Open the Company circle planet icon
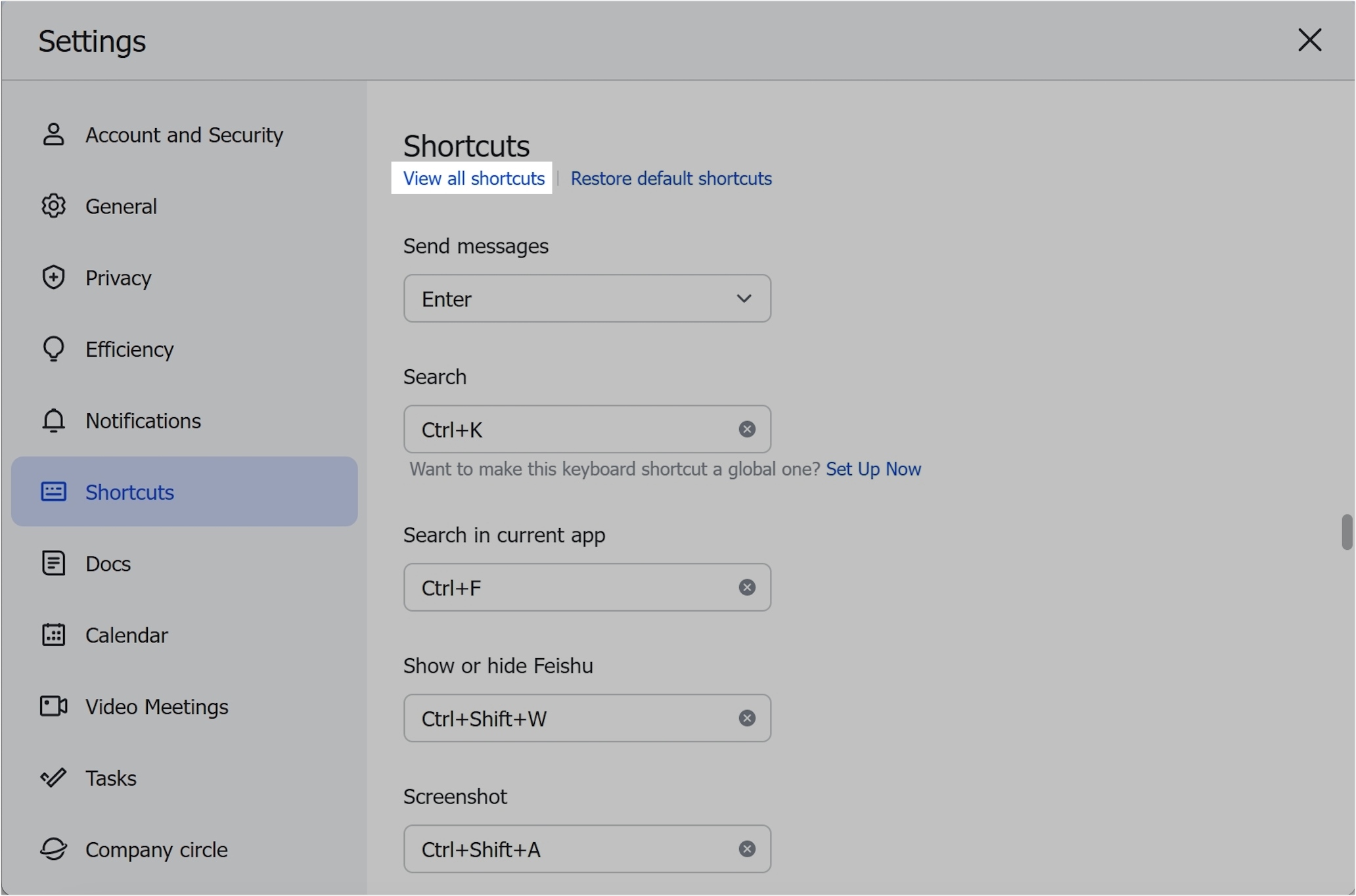This screenshot has height=896, width=1356. coord(53,849)
